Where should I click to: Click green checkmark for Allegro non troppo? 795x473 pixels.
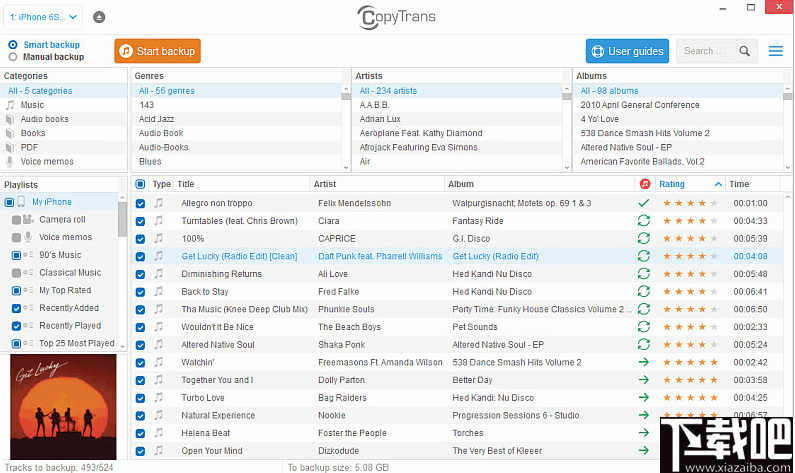644,203
